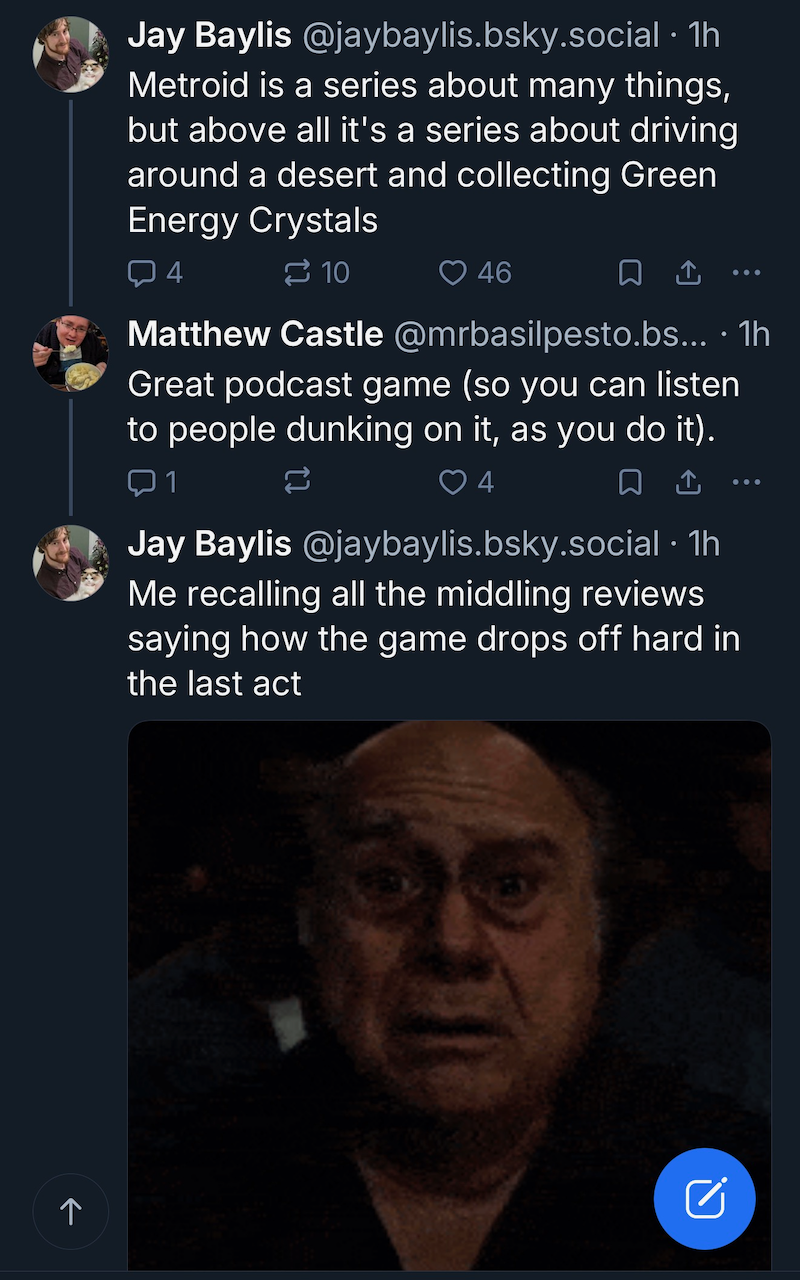Open Jay Baylis's name on the top post

pos(209,35)
